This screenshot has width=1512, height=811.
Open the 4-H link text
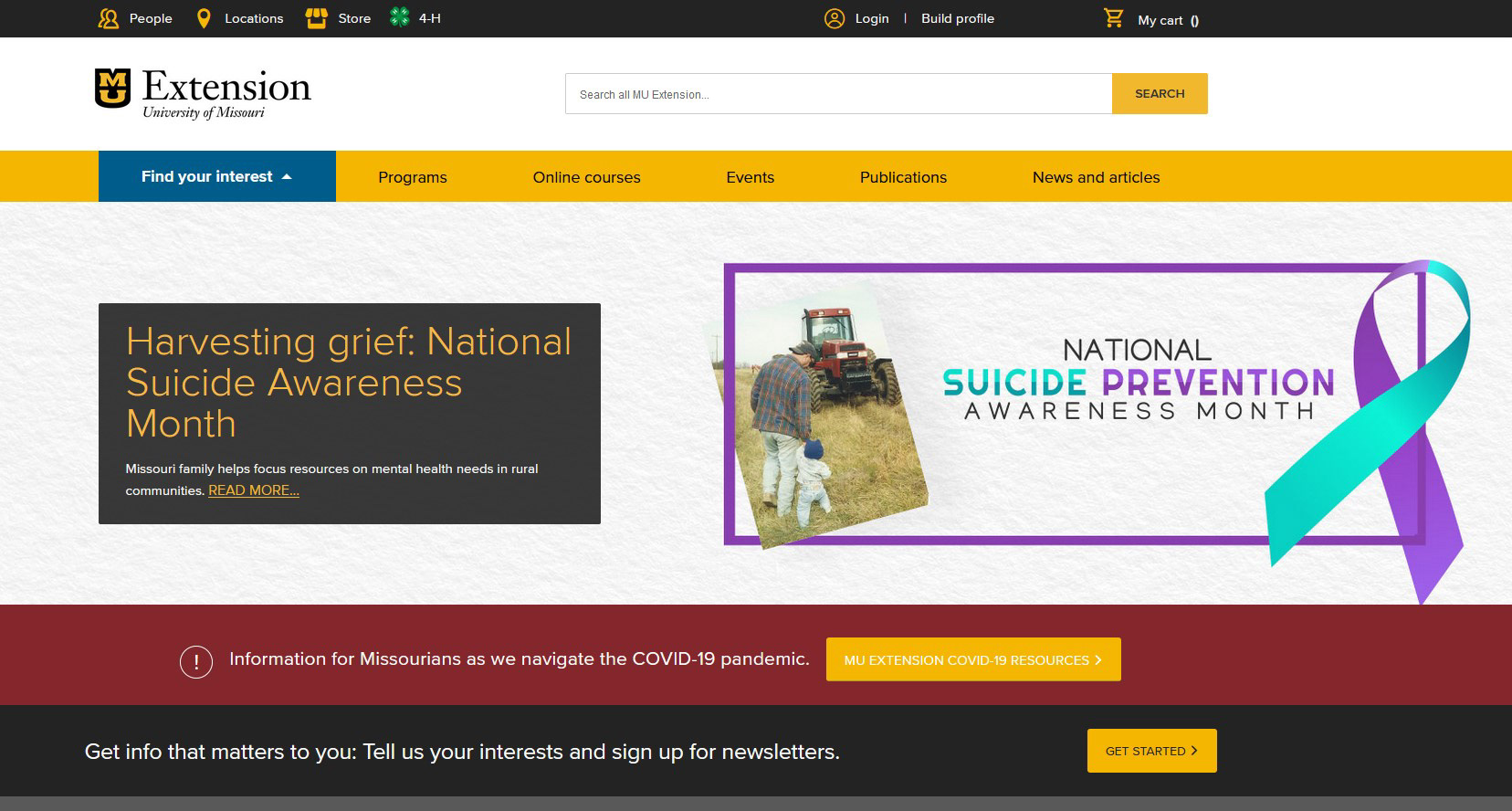click(x=430, y=18)
